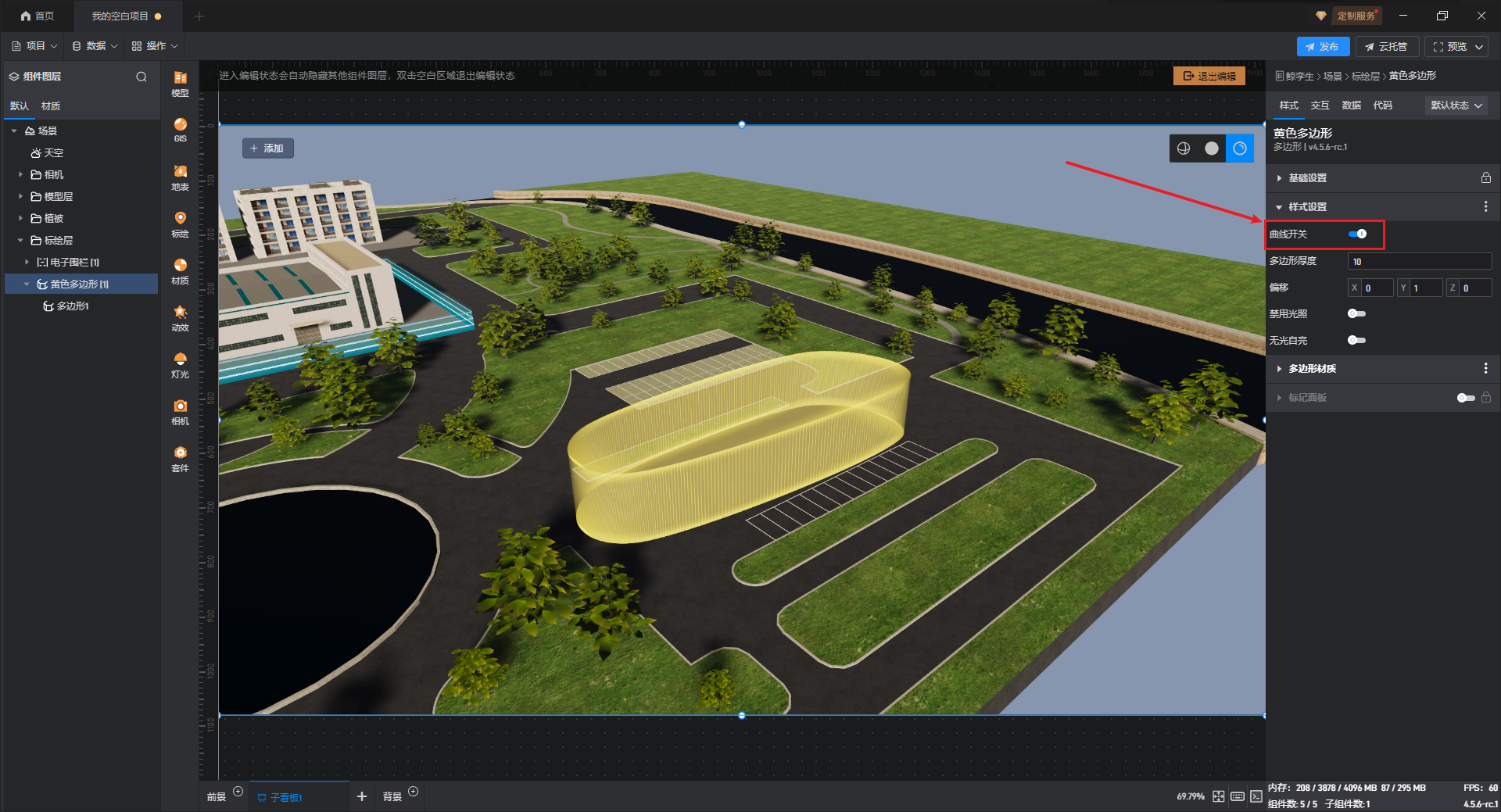The height and width of the screenshot is (812, 1501).
Task: Click the 套件 kit component icon
Action: pos(180,458)
